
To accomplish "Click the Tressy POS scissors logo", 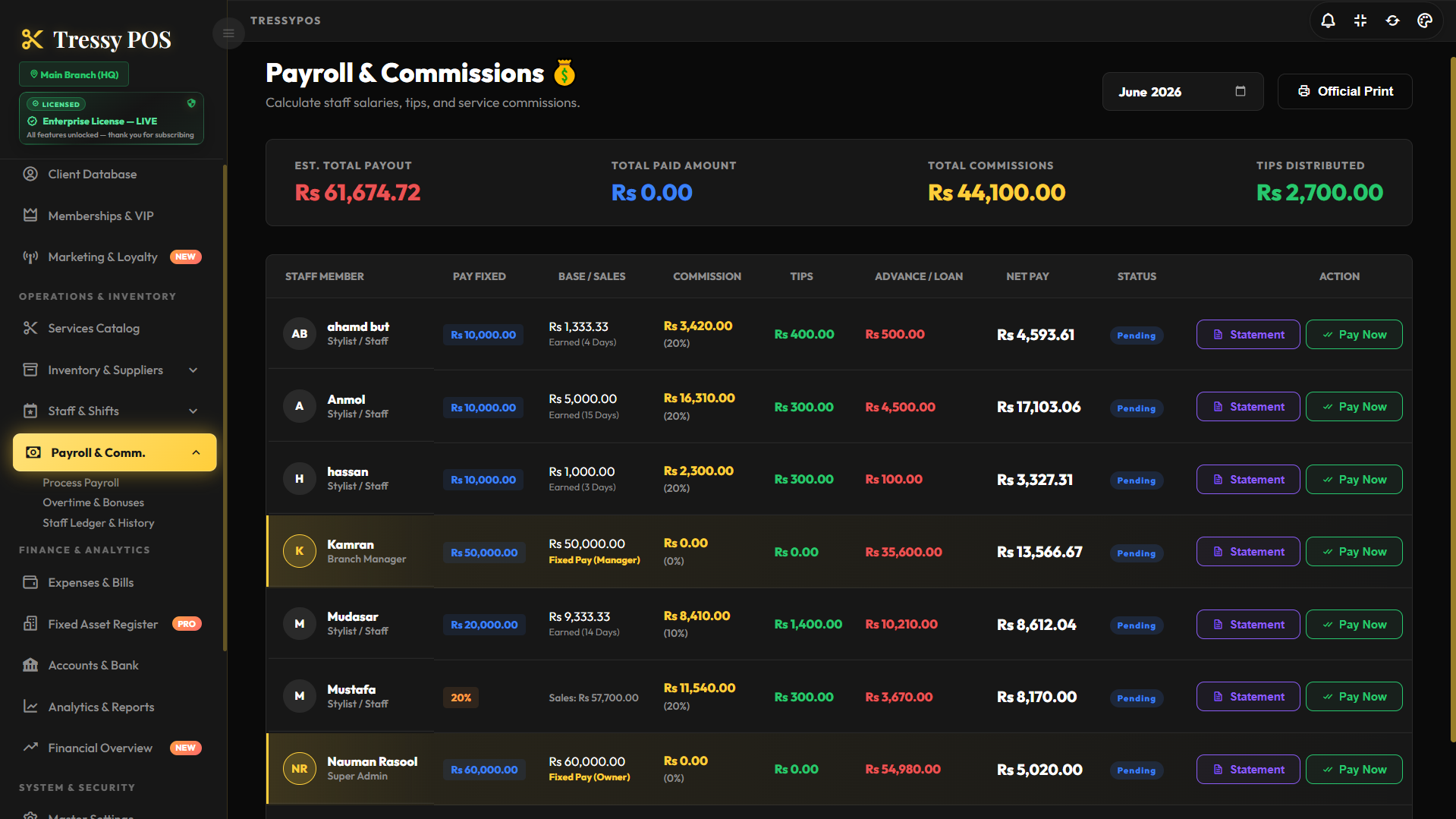I will [x=32, y=39].
